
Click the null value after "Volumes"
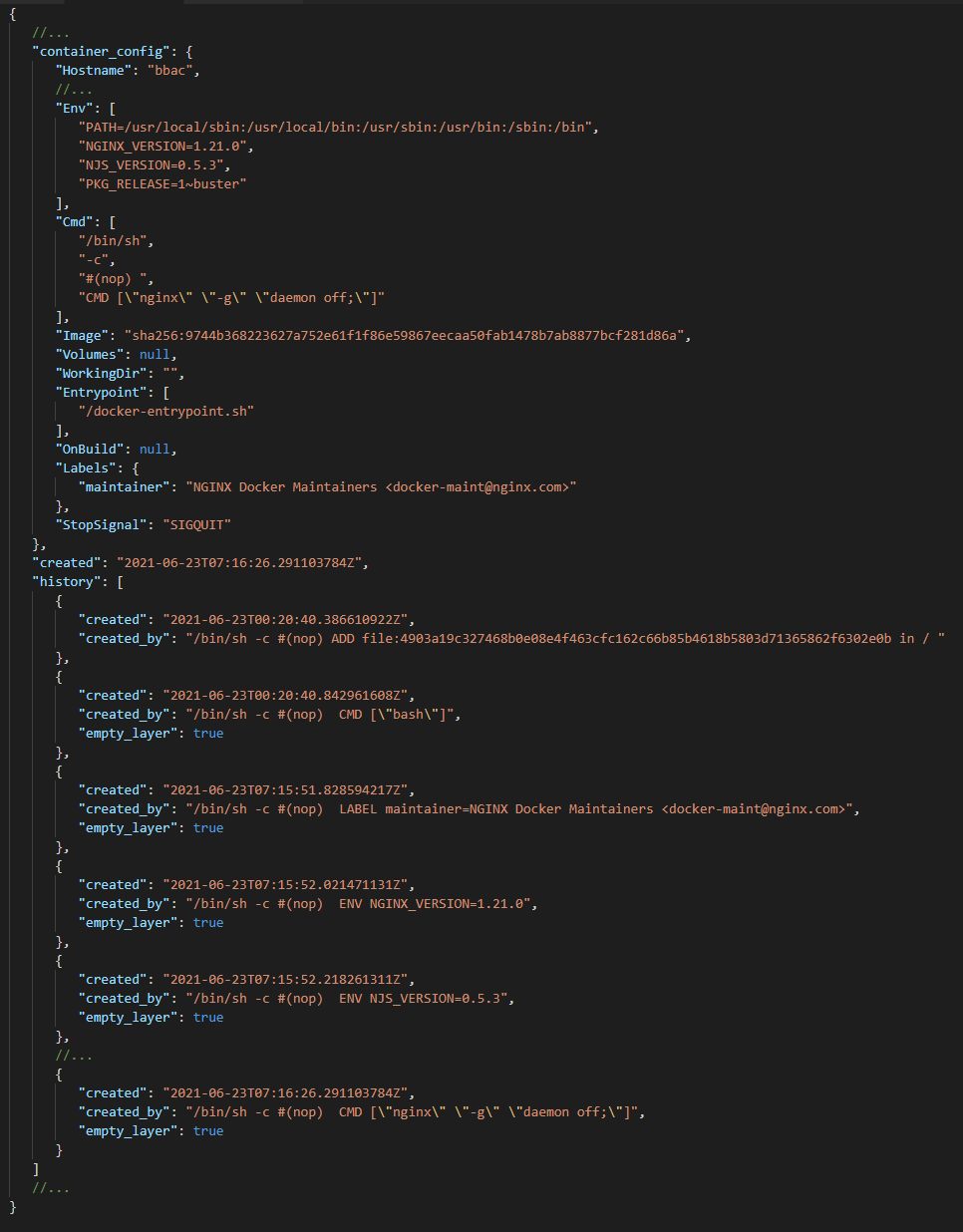[x=155, y=354]
